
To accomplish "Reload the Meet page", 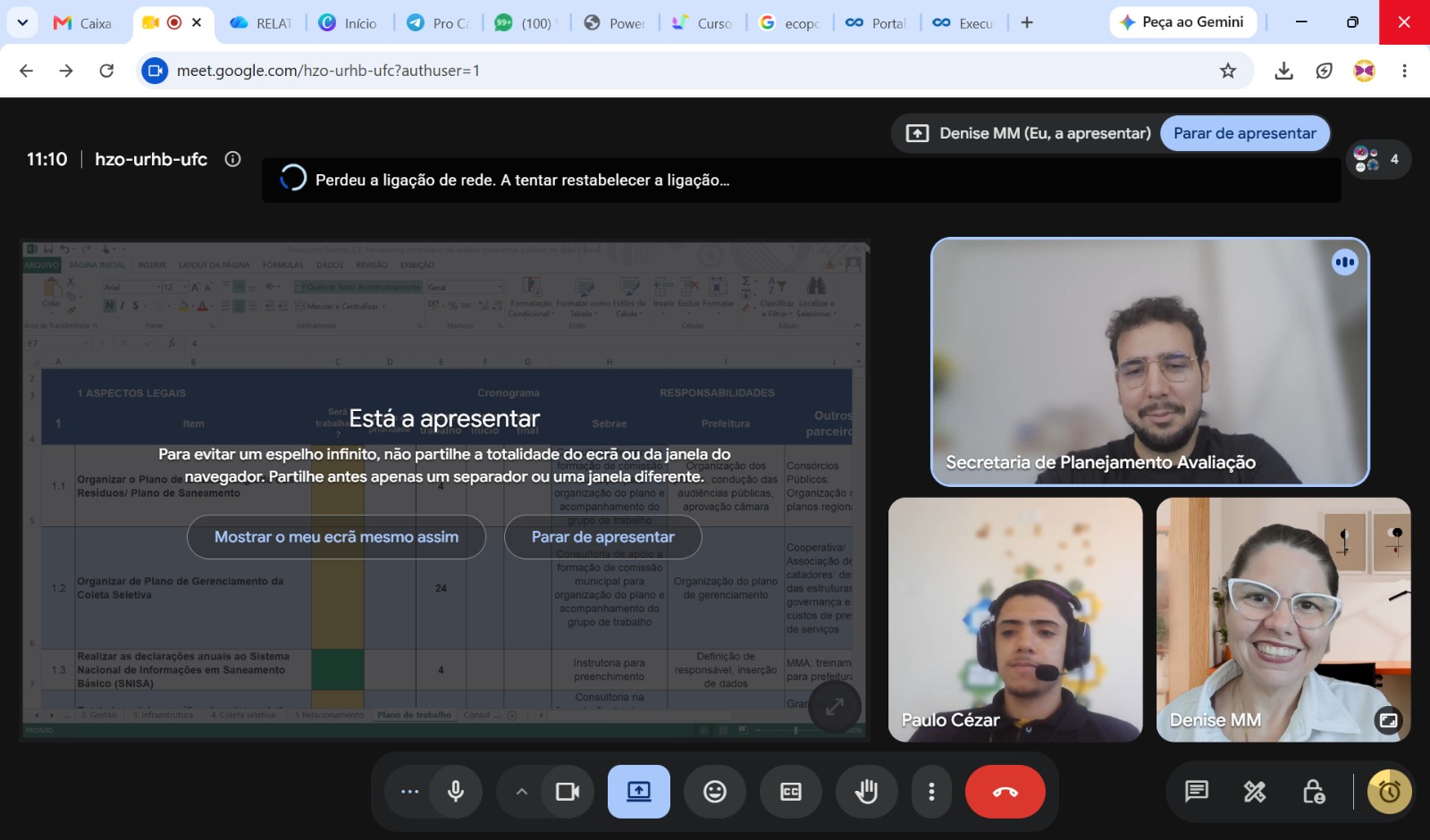I will click(x=106, y=71).
